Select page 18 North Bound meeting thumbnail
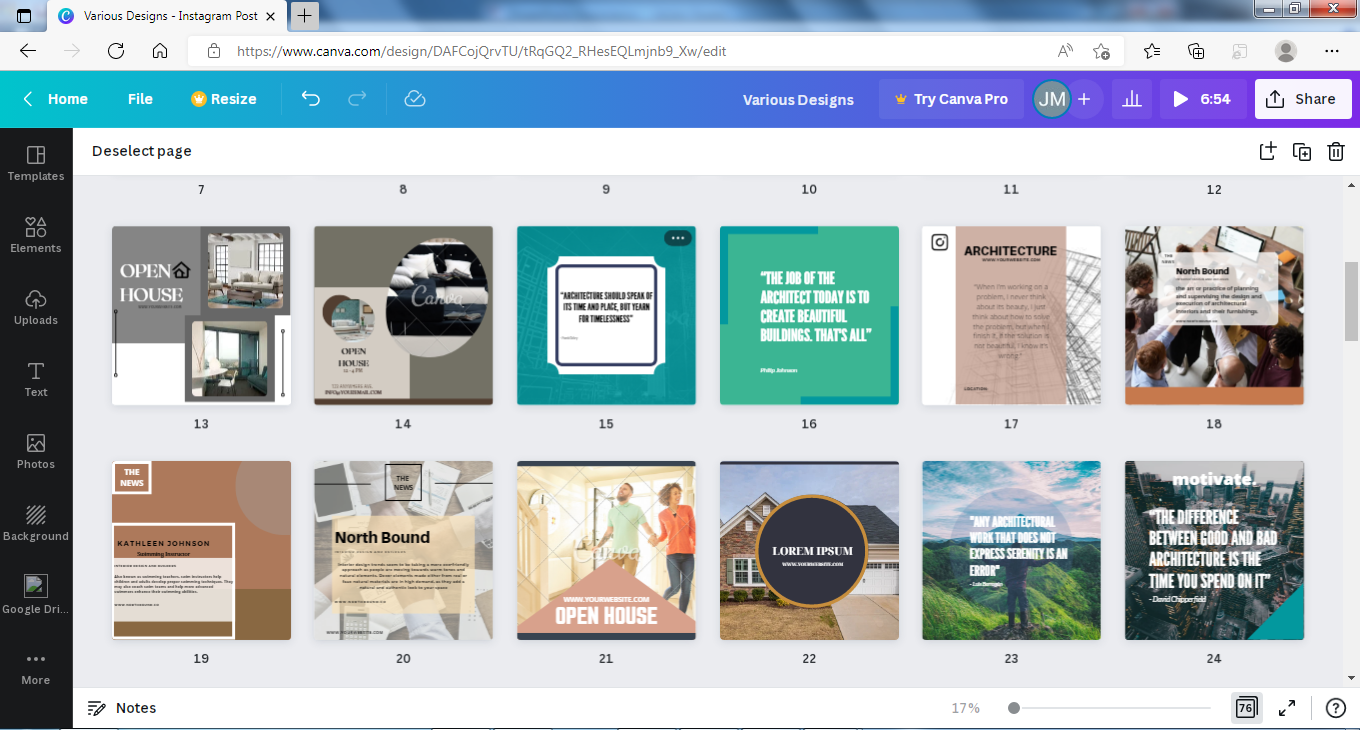This screenshot has width=1360, height=730. pyautogui.click(x=1214, y=315)
